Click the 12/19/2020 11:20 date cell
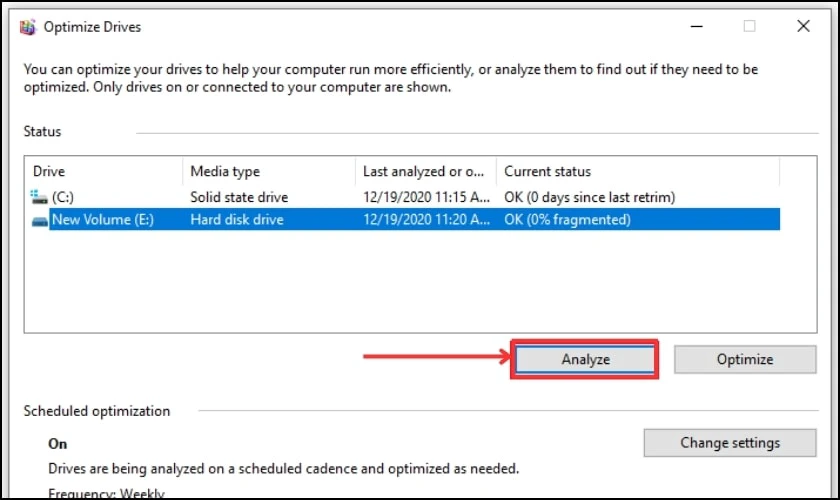This screenshot has height=500, width=840. coord(426,220)
